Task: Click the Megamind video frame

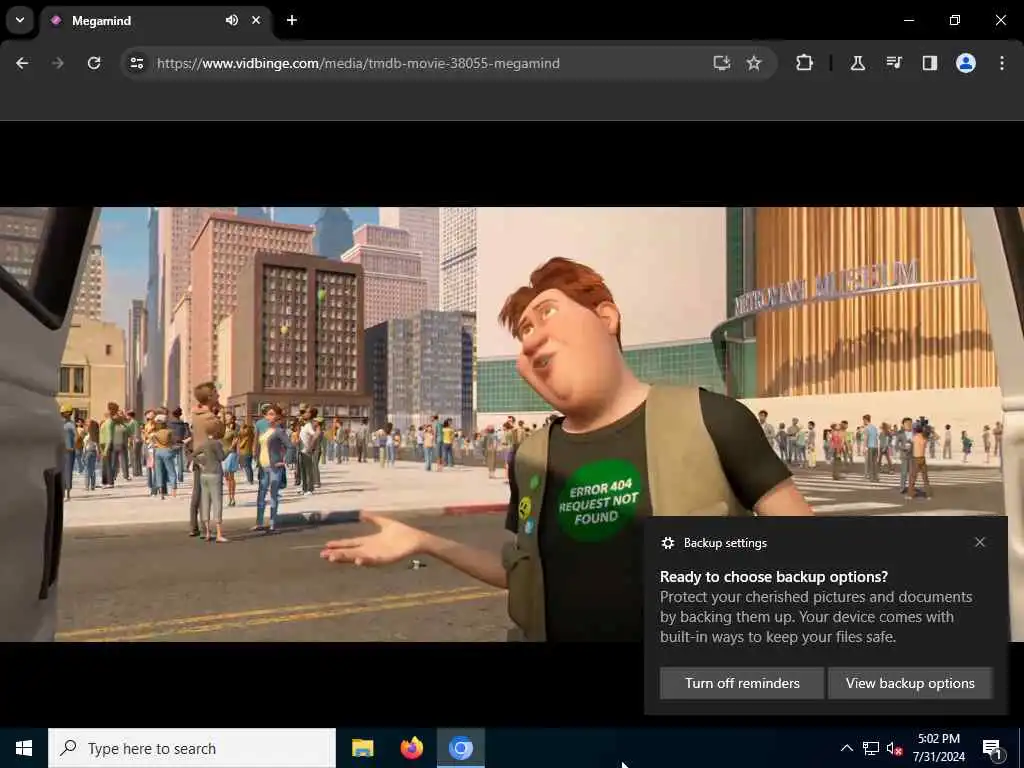Action: pos(512,424)
